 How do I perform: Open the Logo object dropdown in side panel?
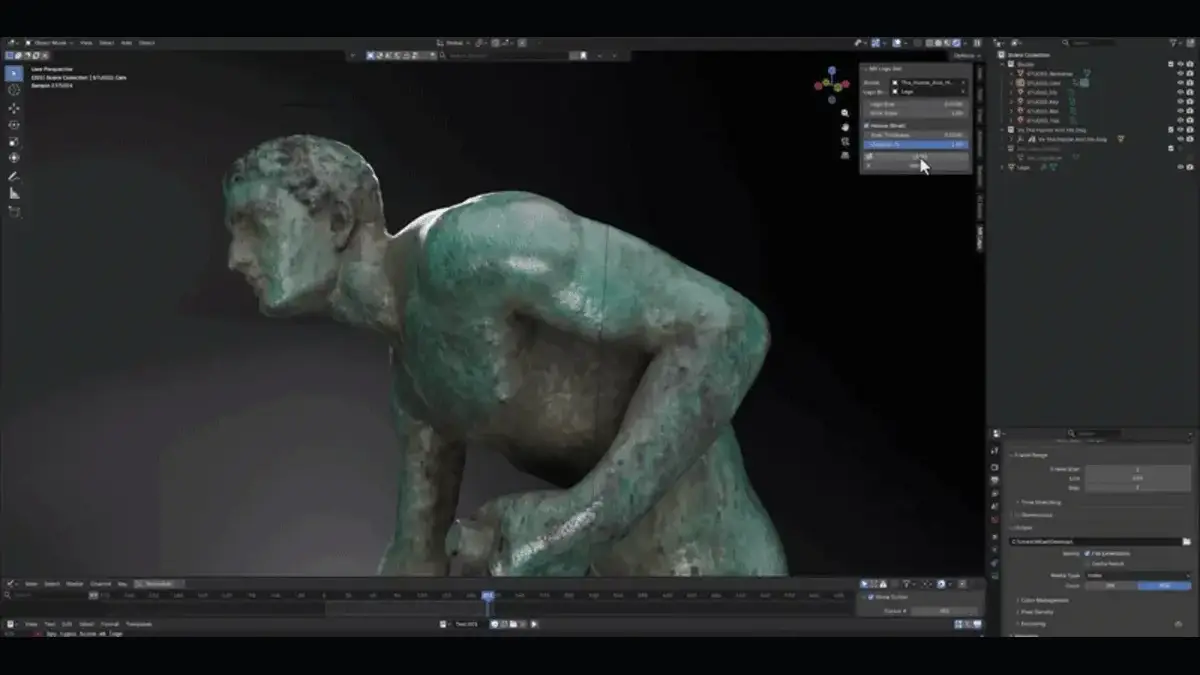[929, 91]
